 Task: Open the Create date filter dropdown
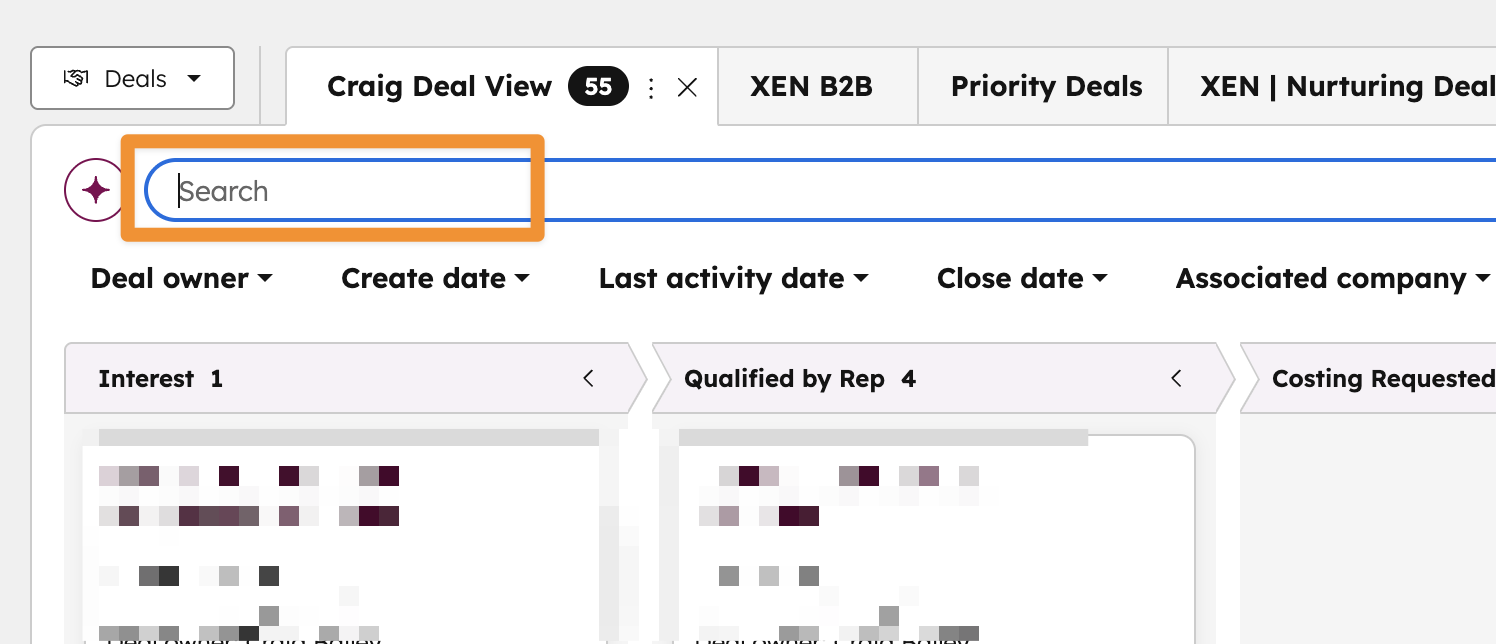coord(435,278)
